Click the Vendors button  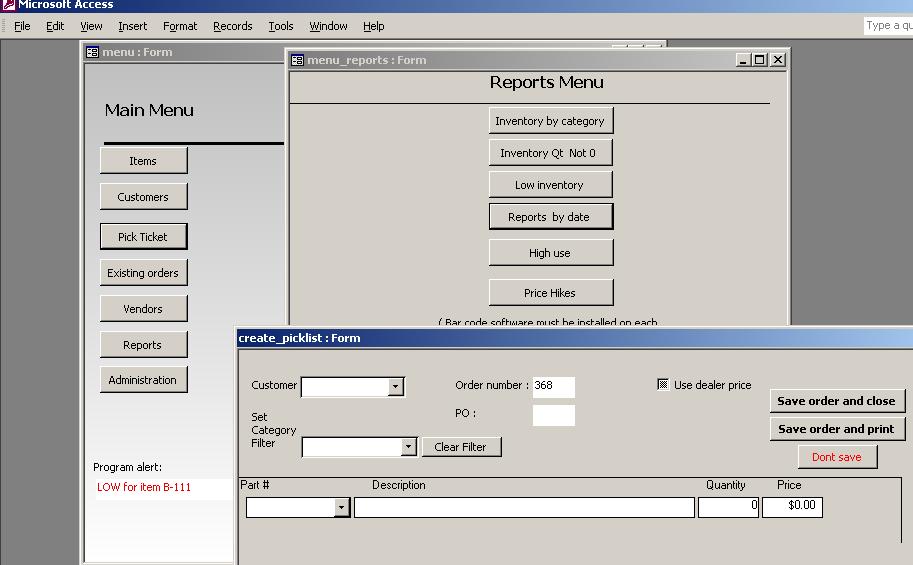[143, 309]
